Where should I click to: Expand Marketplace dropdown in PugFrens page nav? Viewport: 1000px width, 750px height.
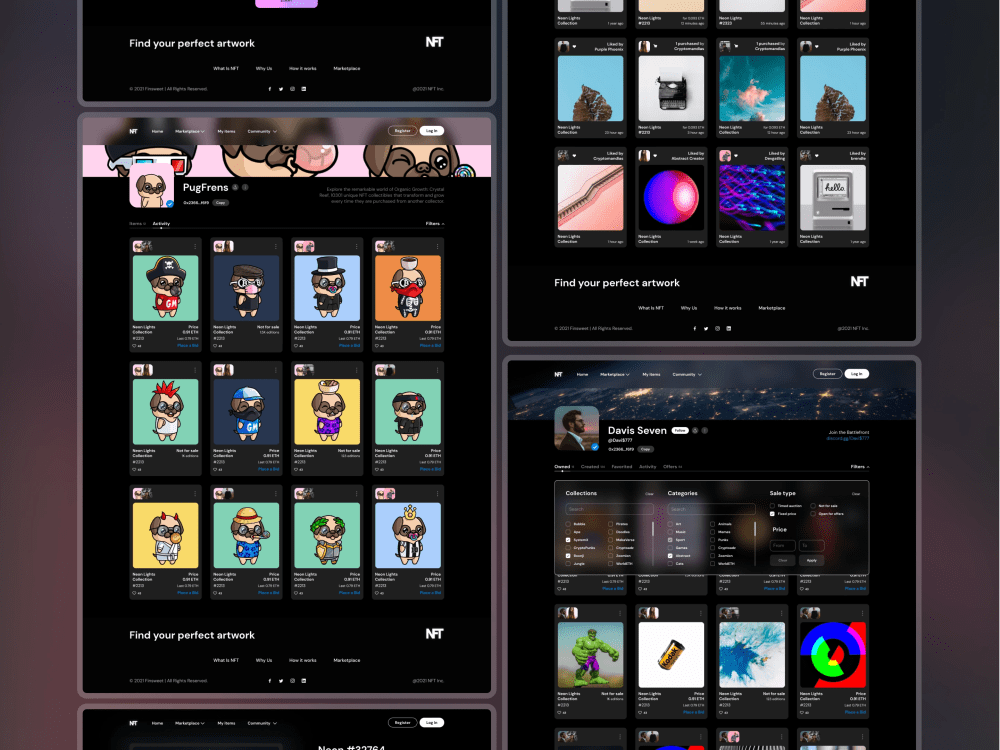189,131
